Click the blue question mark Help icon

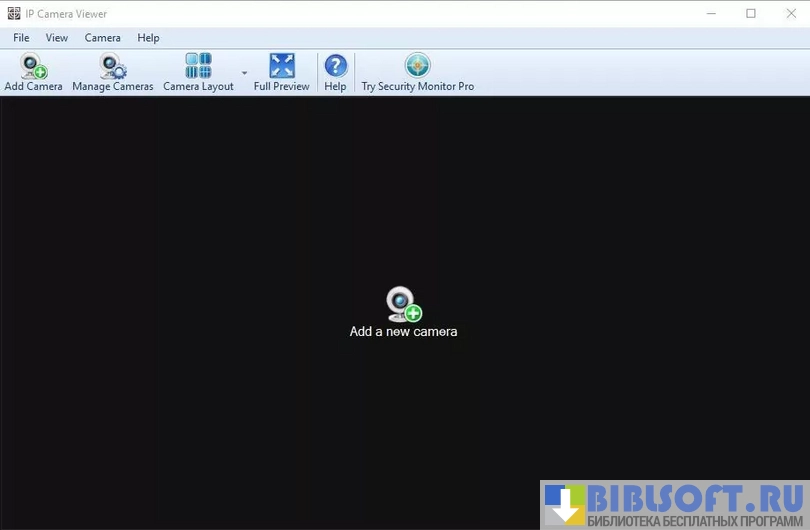tap(335, 66)
